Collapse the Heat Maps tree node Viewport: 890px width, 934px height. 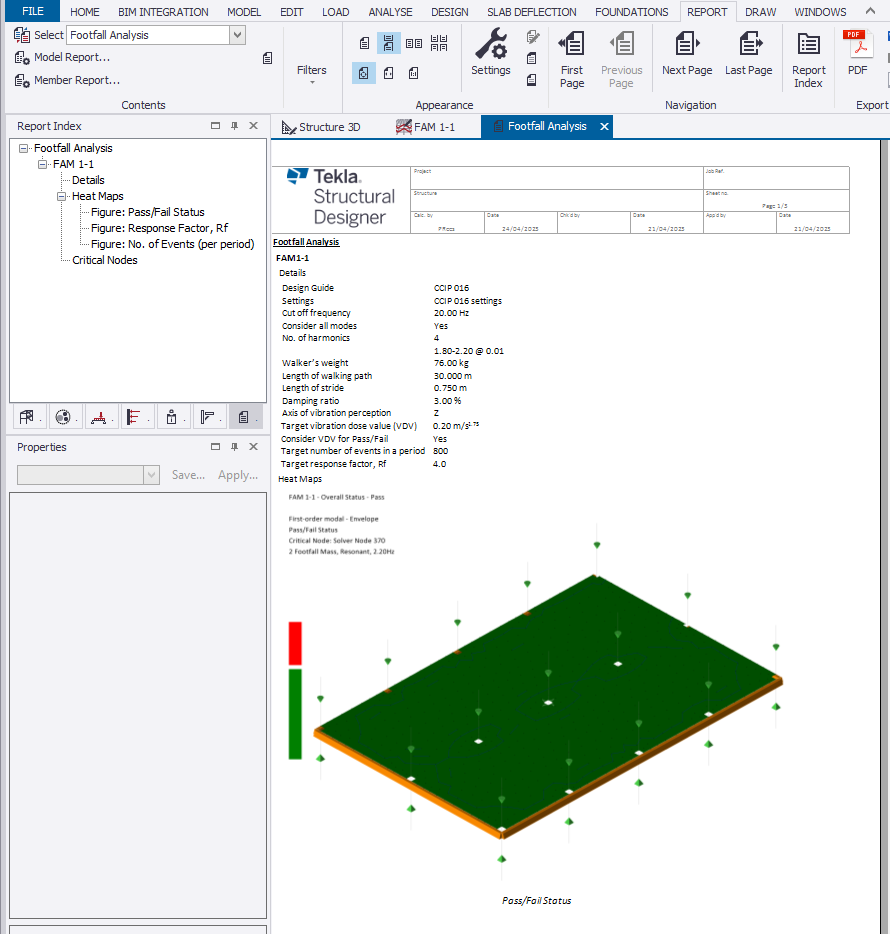pyautogui.click(x=62, y=197)
